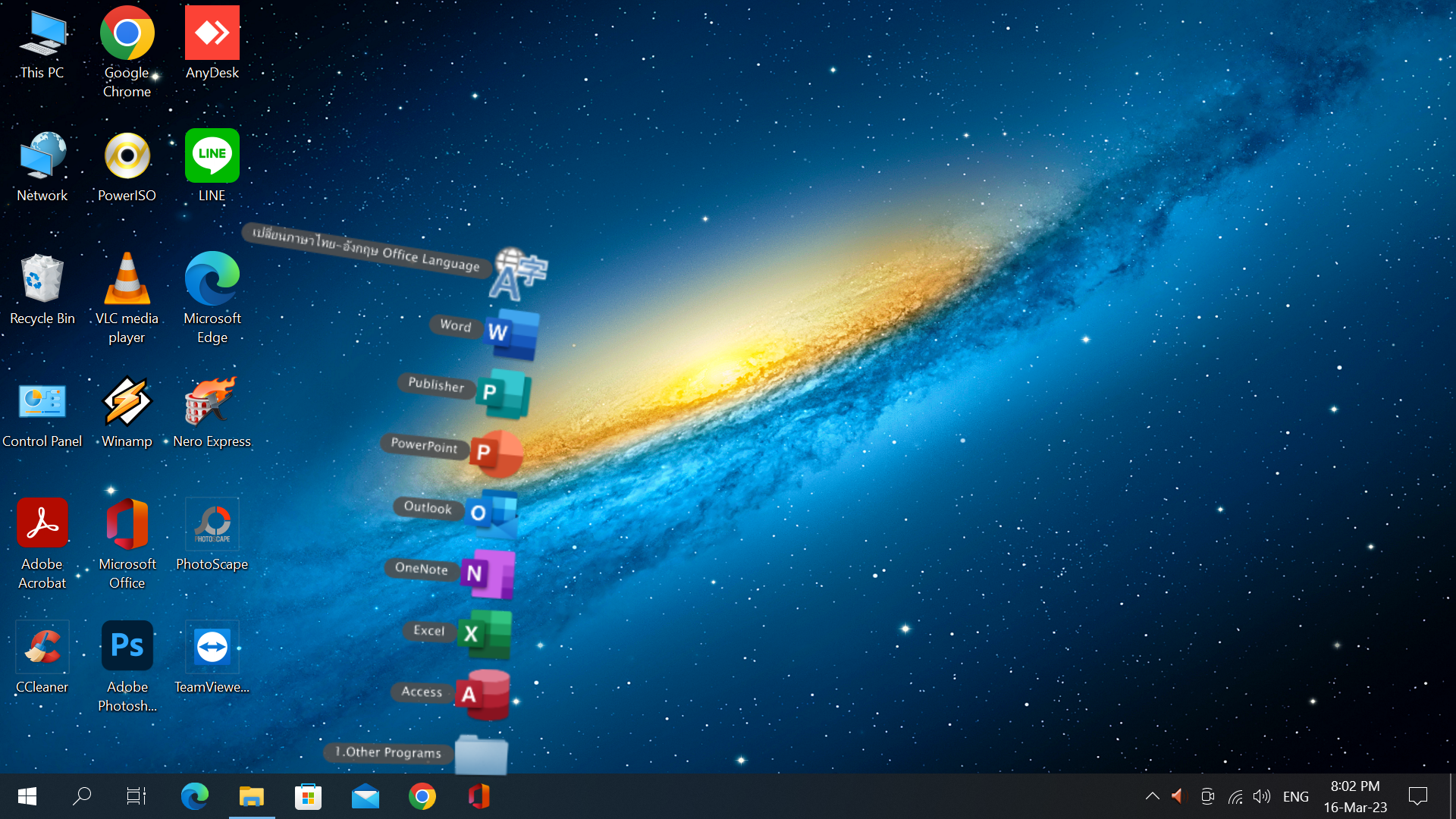Click the Office Language translate icon
The image size is (1456, 819).
519,275
